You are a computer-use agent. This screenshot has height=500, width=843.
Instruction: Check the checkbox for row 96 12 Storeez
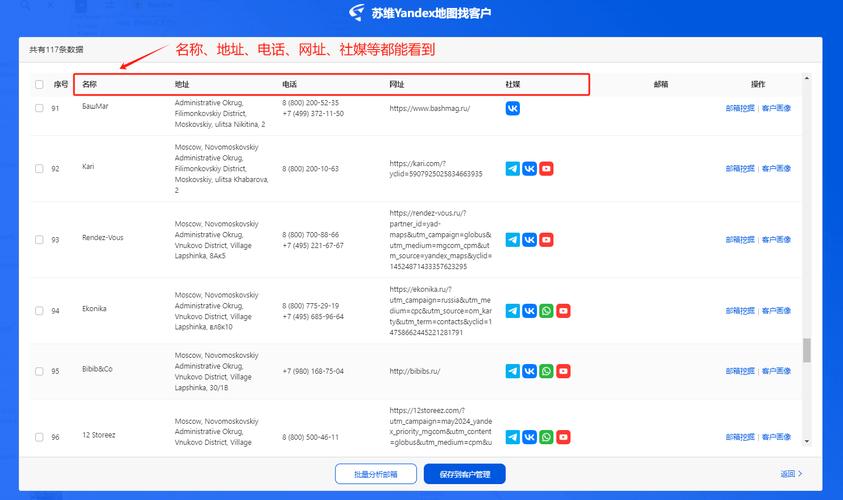coord(39,437)
